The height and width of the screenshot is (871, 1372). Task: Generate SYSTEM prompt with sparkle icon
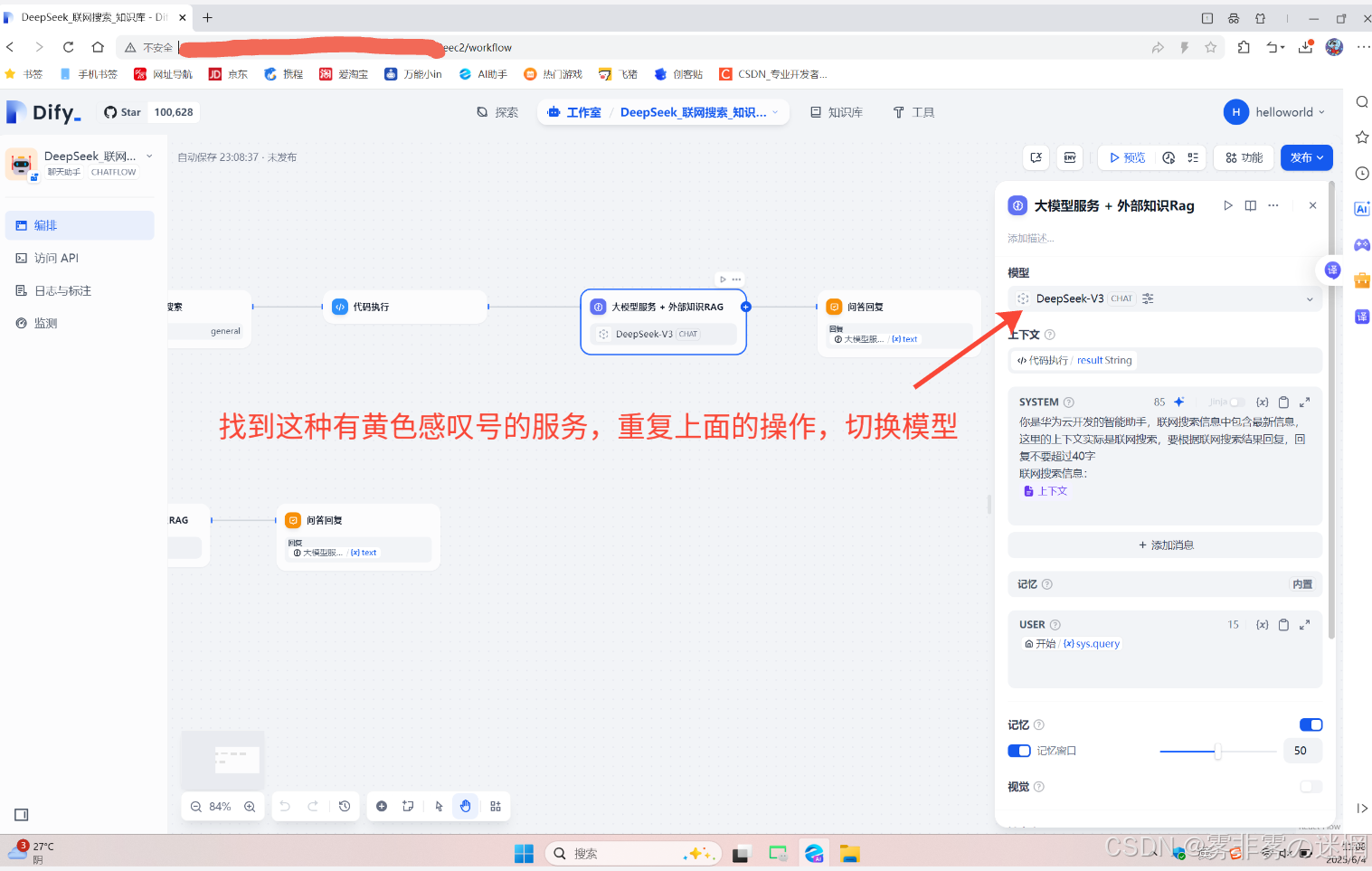pyautogui.click(x=1178, y=402)
